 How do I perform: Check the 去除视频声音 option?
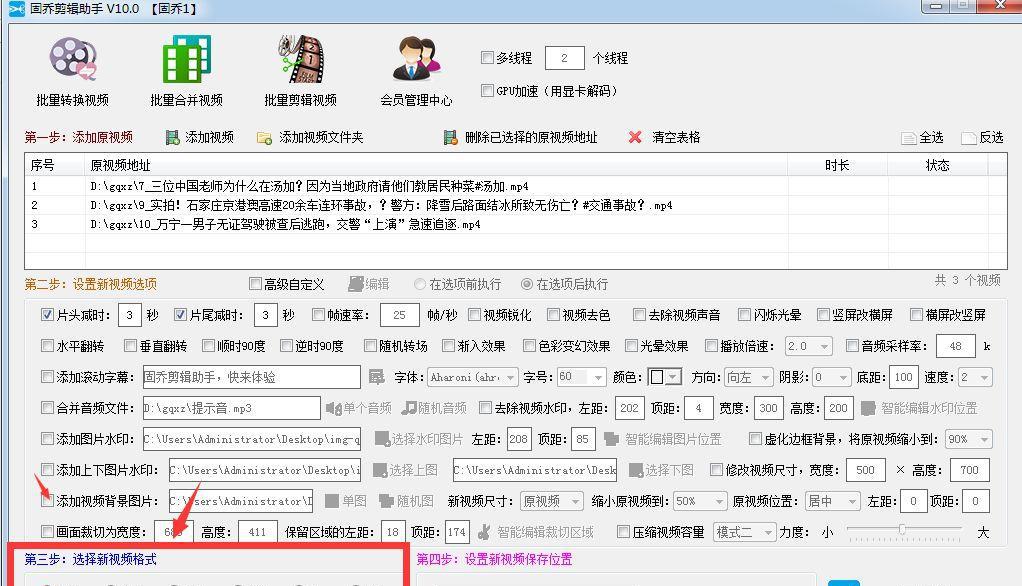639,314
